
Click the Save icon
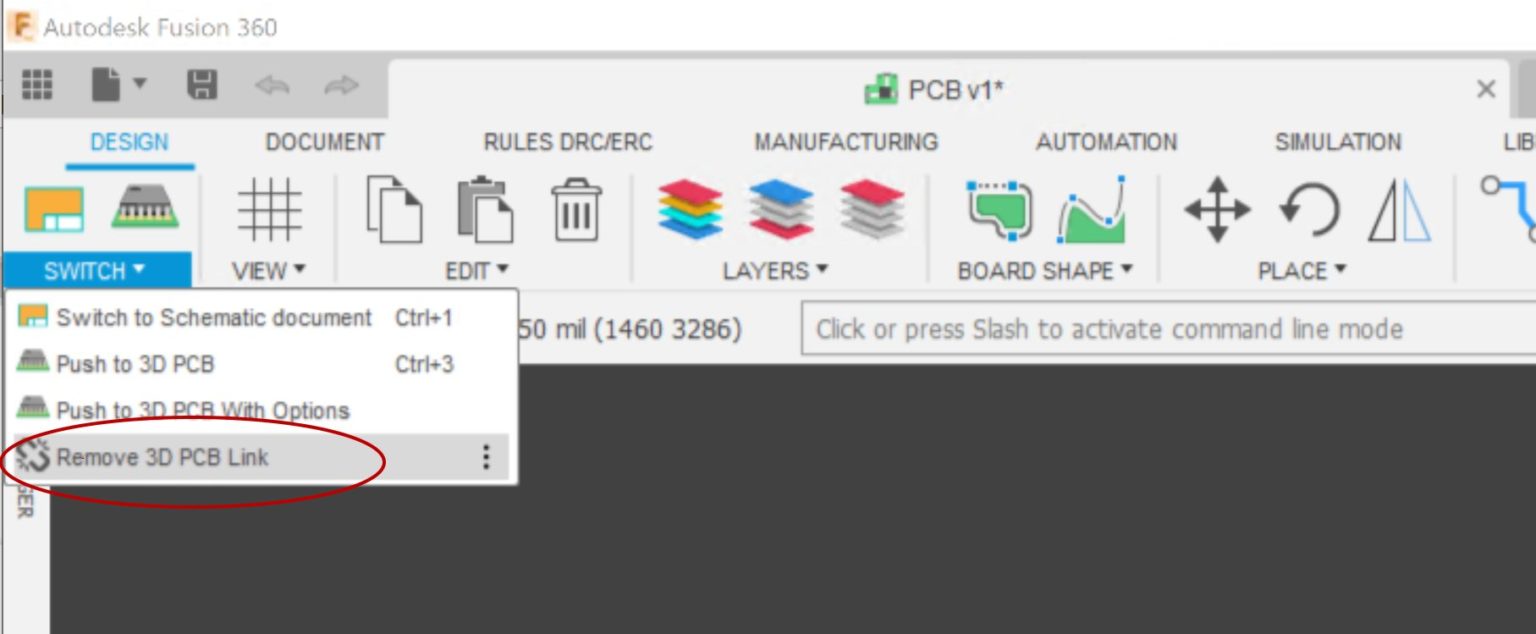[x=203, y=86]
